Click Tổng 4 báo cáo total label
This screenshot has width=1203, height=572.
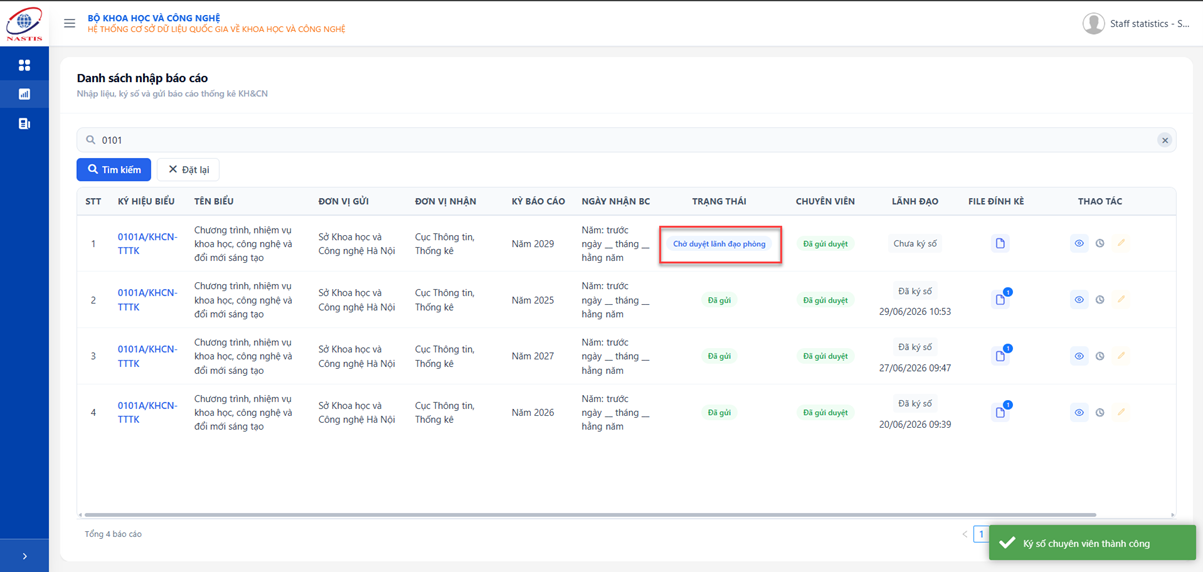[113, 534]
